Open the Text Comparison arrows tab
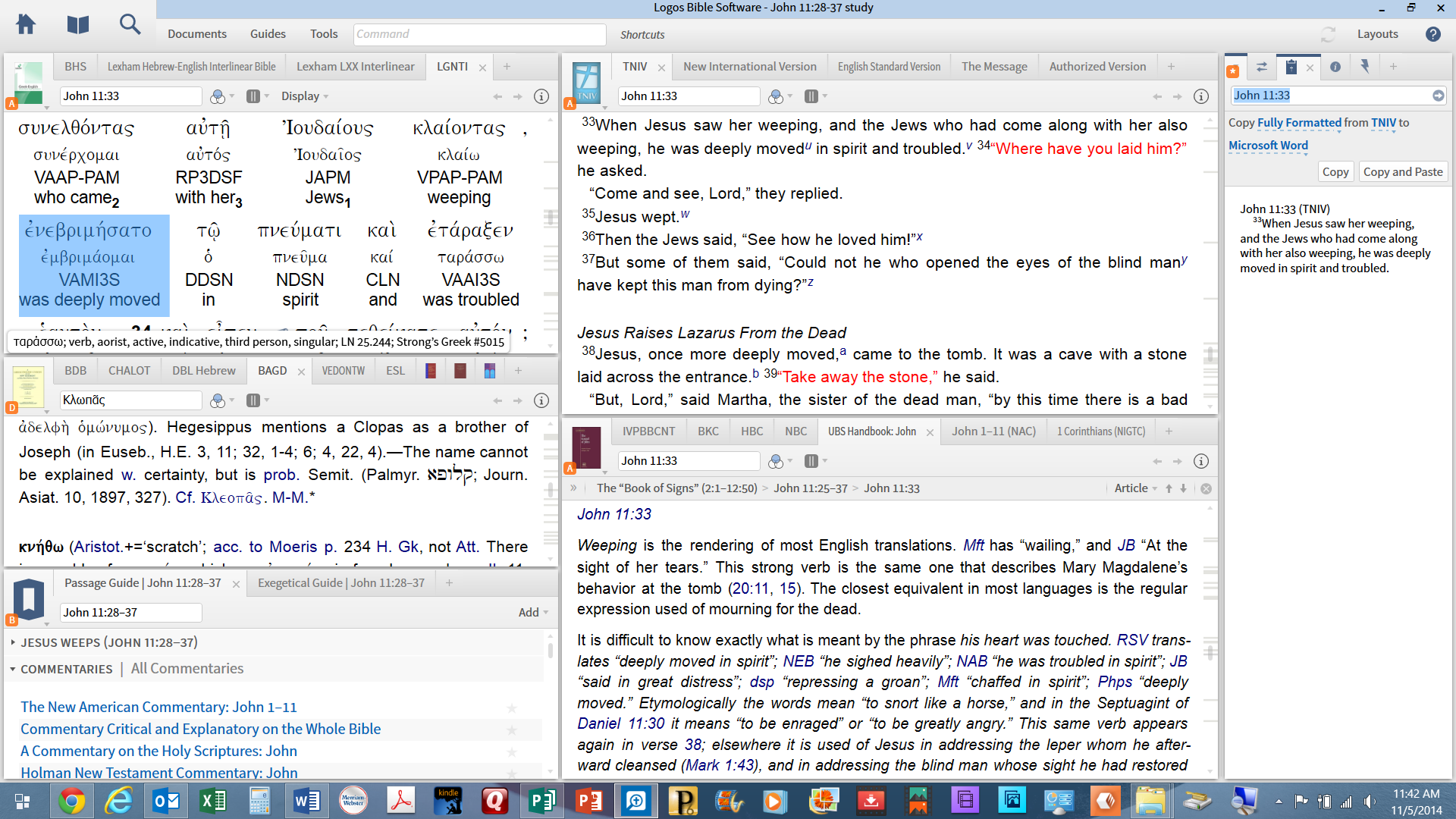Viewport: 1456px width, 819px height. tap(1262, 67)
